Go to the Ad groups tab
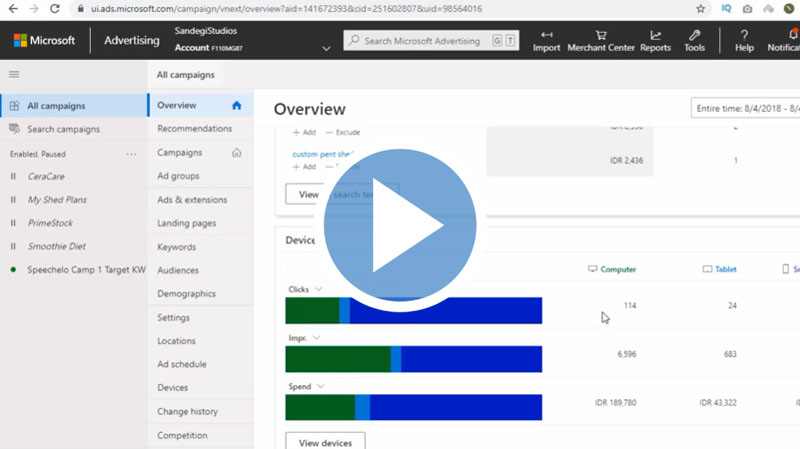This screenshot has height=449, width=800. point(178,176)
